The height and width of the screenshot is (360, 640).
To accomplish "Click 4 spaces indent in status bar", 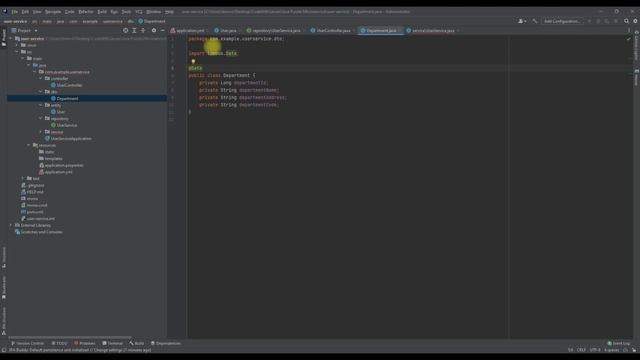I will click(x=611, y=350).
